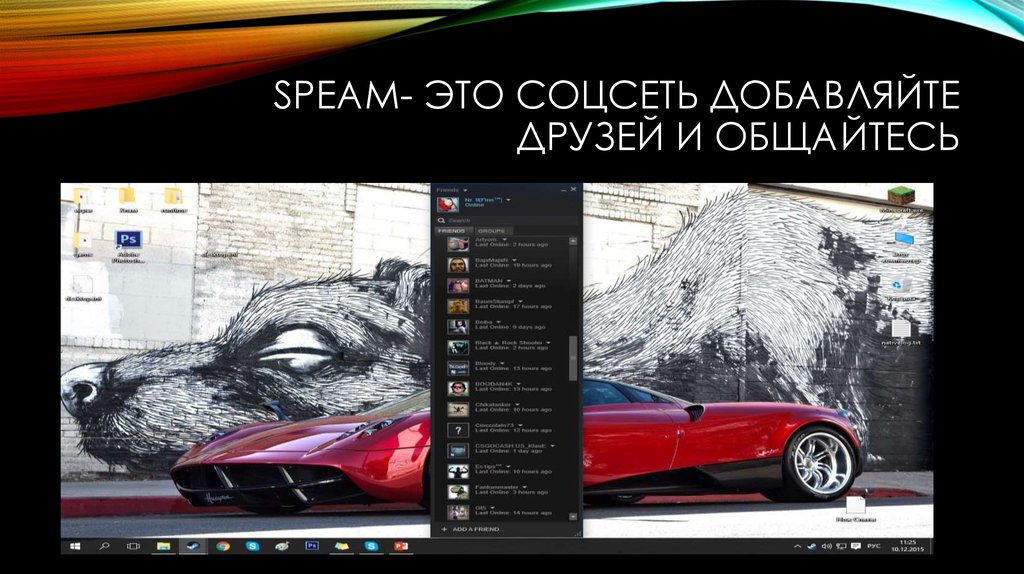Open taskbar search magnifier

(x=104, y=546)
